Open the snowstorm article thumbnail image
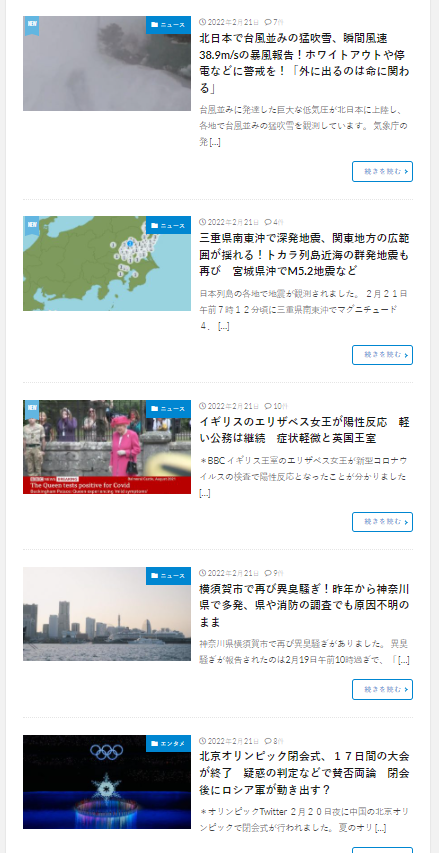439x853 pixels. tap(107, 63)
